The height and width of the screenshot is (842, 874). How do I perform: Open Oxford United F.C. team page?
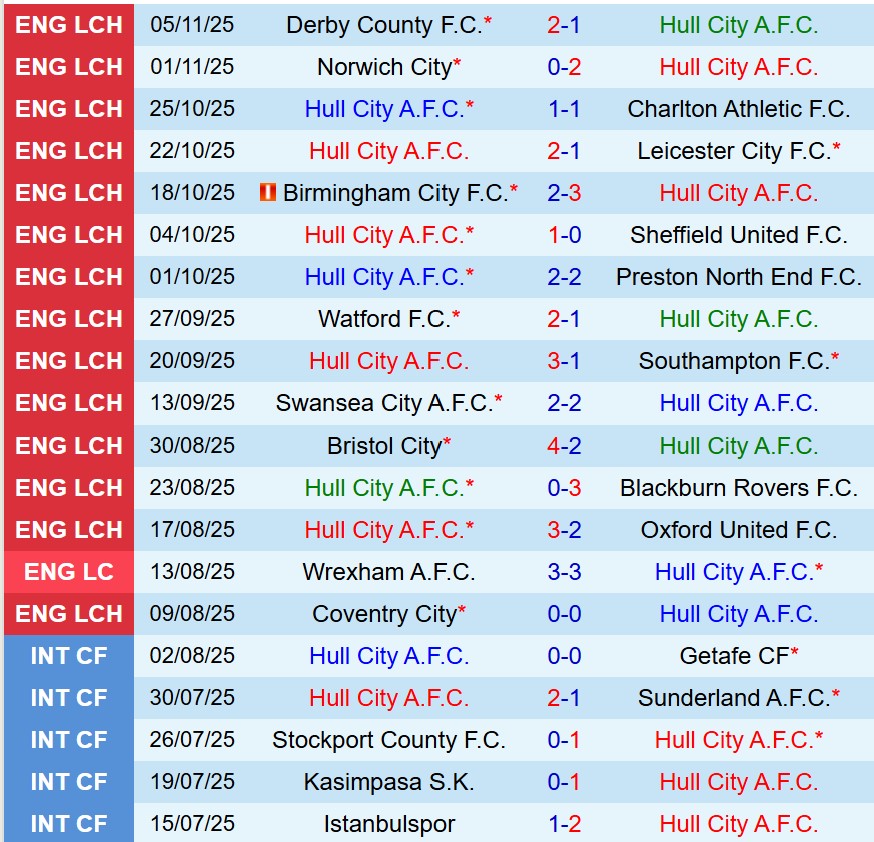738,530
